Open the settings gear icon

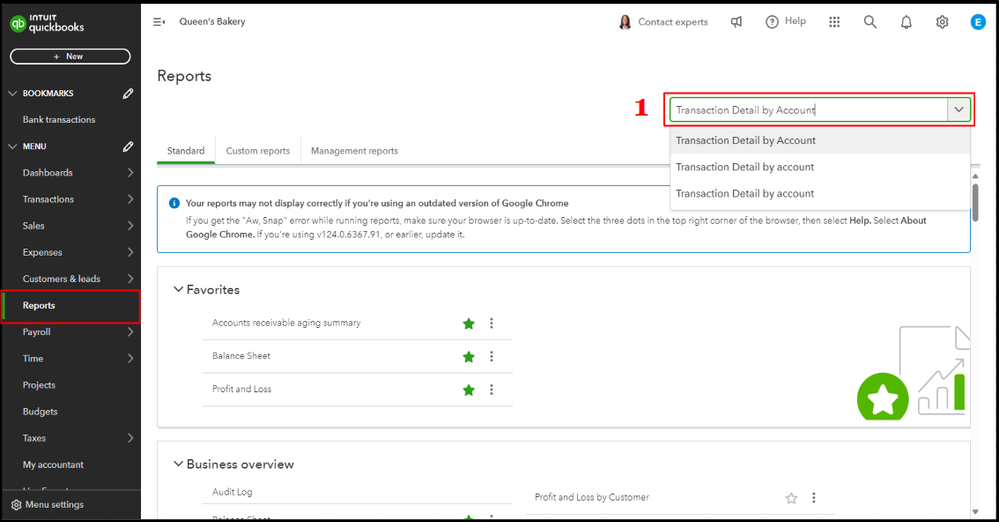pos(942,22)
